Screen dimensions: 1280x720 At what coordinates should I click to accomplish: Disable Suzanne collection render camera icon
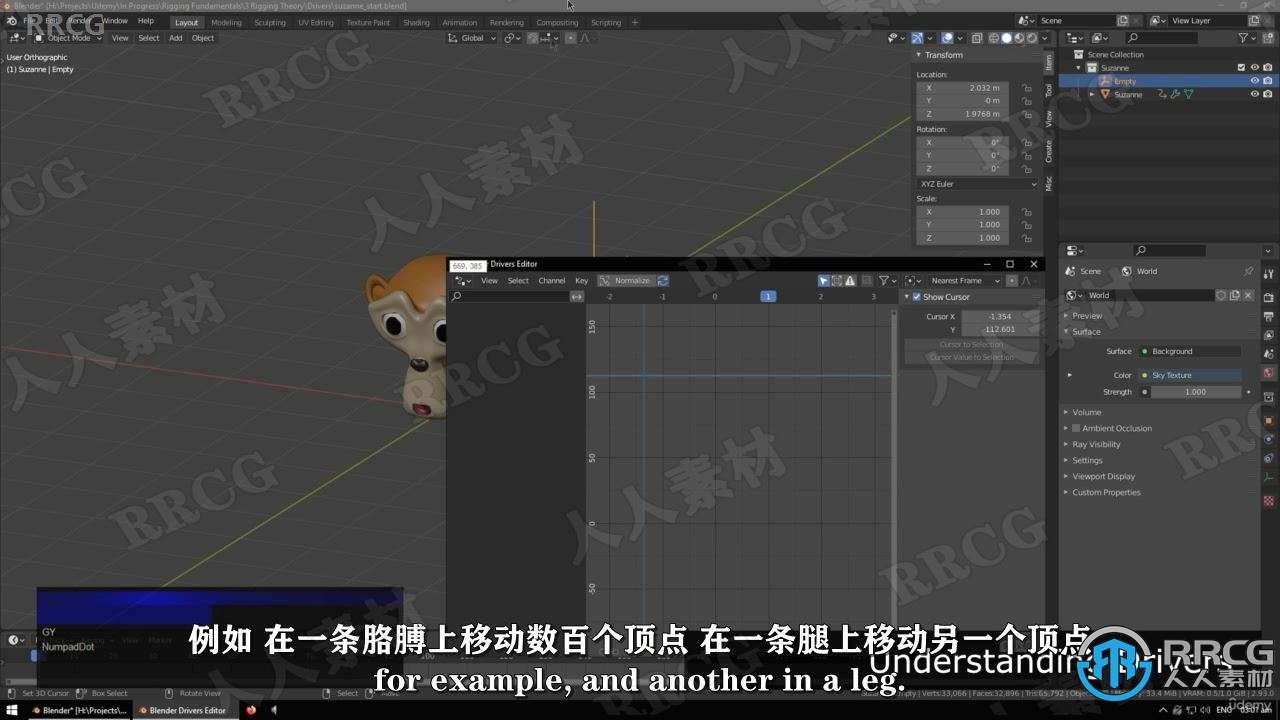[1268, 68]
